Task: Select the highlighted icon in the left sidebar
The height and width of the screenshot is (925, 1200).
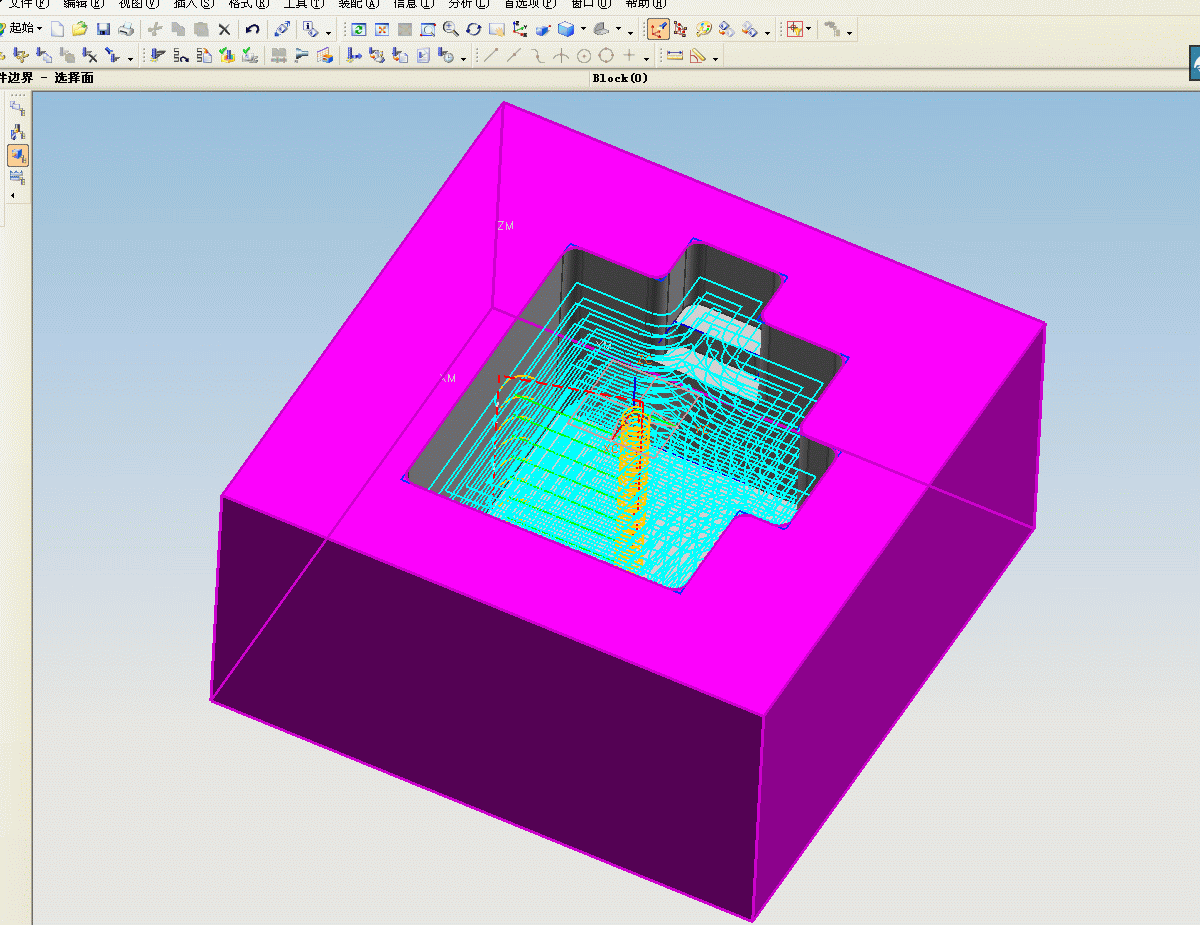Action: tap(18, 155)
